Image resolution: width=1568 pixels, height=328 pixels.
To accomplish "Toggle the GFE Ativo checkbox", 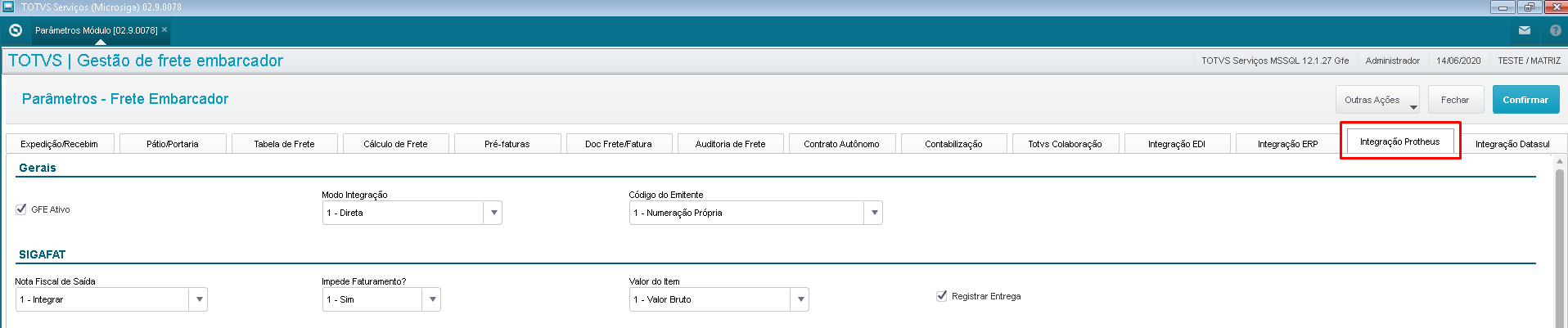I will point(21,209).
